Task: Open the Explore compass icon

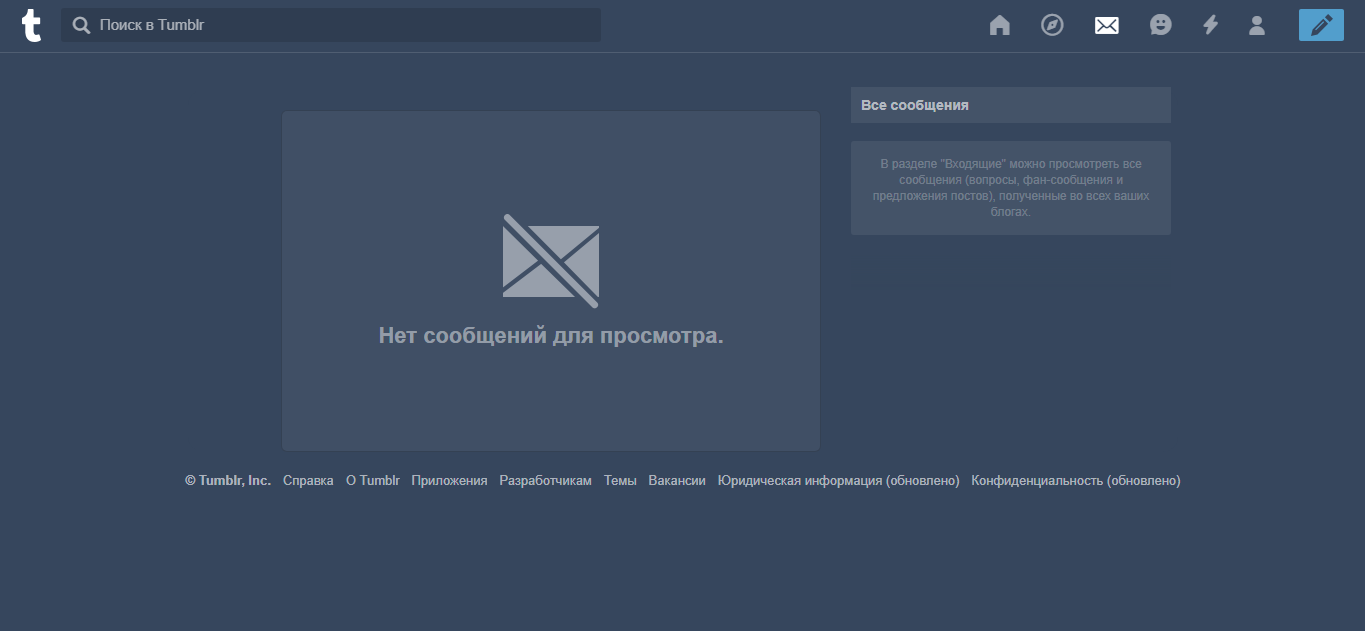Action: point(1052,25)
